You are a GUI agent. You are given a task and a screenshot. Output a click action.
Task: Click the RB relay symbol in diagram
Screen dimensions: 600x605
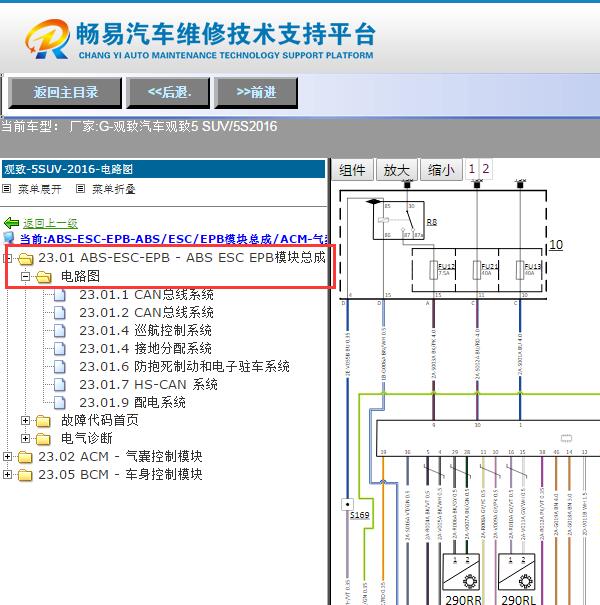398,220
